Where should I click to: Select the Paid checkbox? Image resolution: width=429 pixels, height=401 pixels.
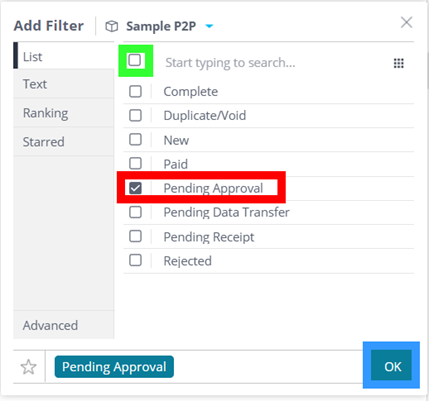pyautogui.click(x=135, y=164)
